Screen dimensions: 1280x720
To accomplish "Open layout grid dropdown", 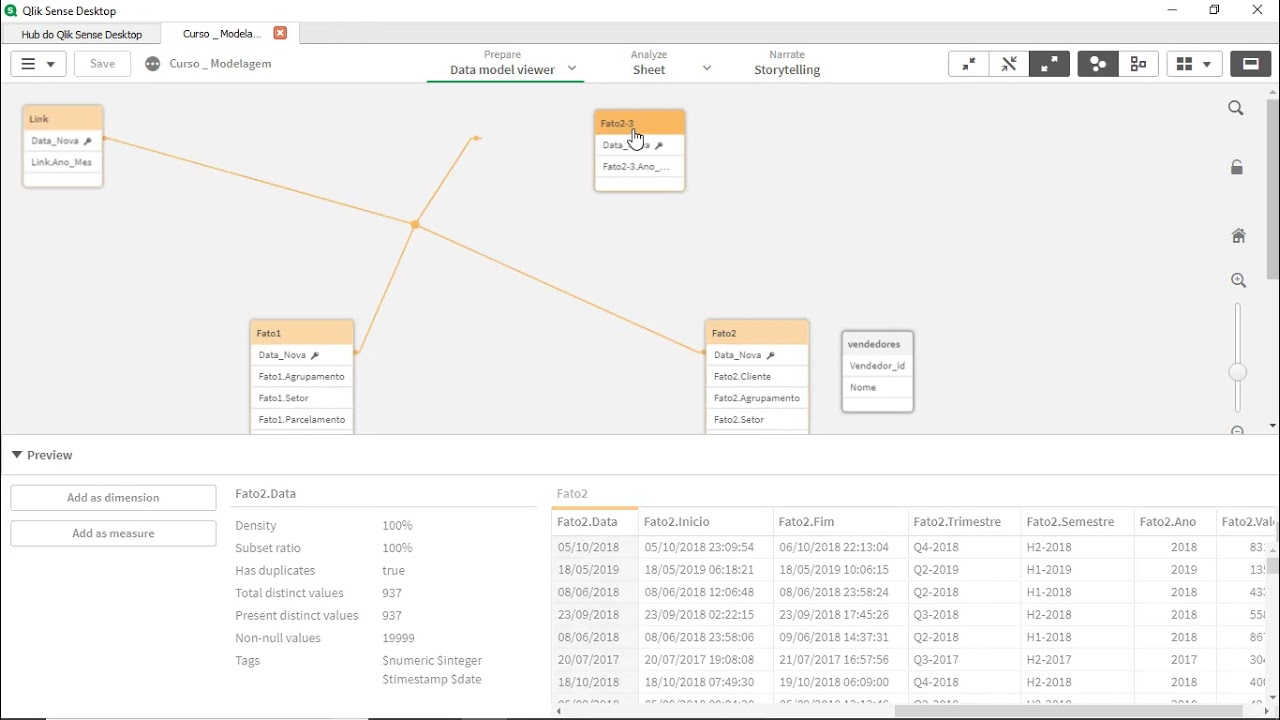I will (1194, 64).
